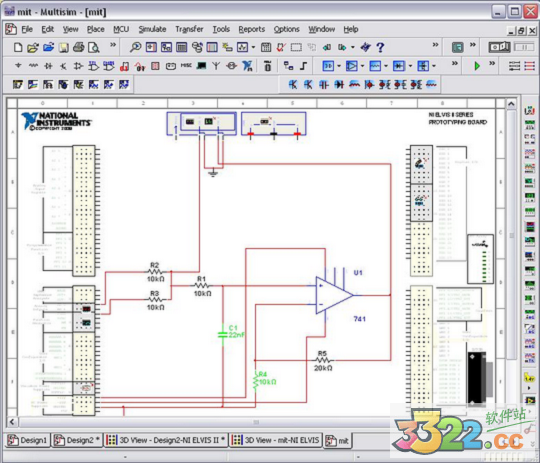Switch to 3D View - Design2-NI ELVIS II tab
The width and height of the screenshot is (540, 463).
tap(165, 440)
